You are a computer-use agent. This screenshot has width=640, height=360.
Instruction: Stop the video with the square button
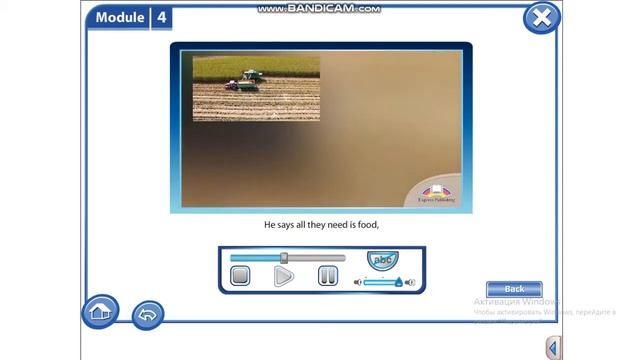pyautogui.click(x=240, y=276)
